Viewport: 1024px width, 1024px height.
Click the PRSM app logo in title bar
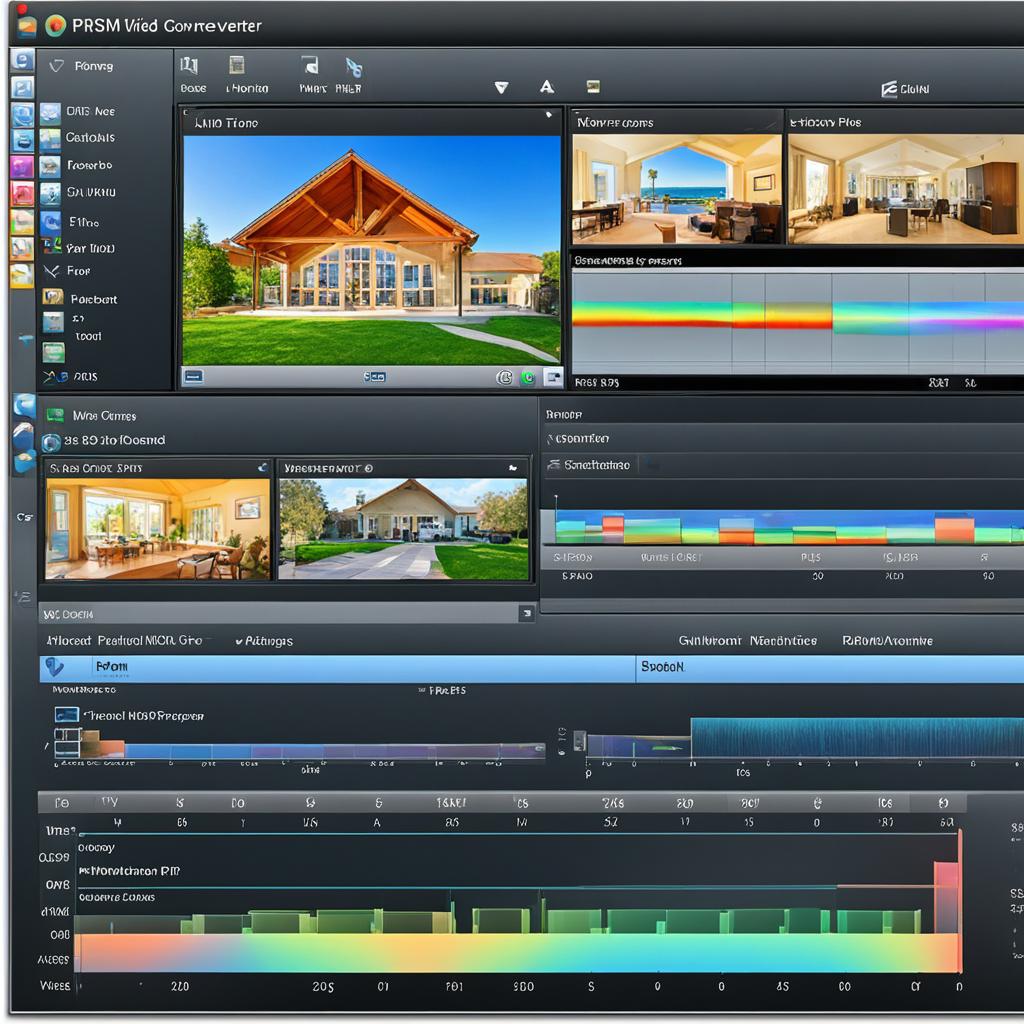pos(56,25)
